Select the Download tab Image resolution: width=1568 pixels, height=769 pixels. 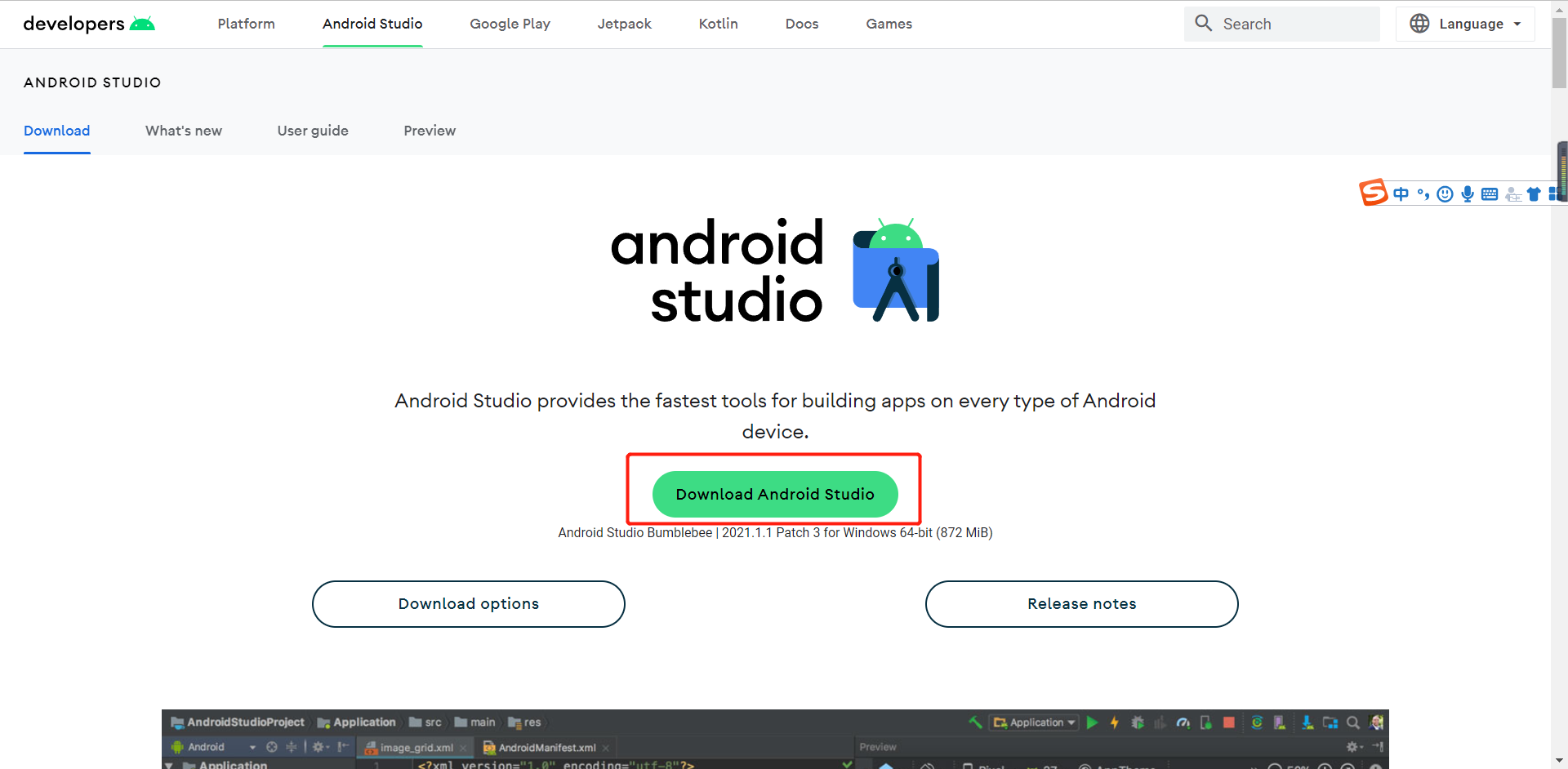[57, 131]
